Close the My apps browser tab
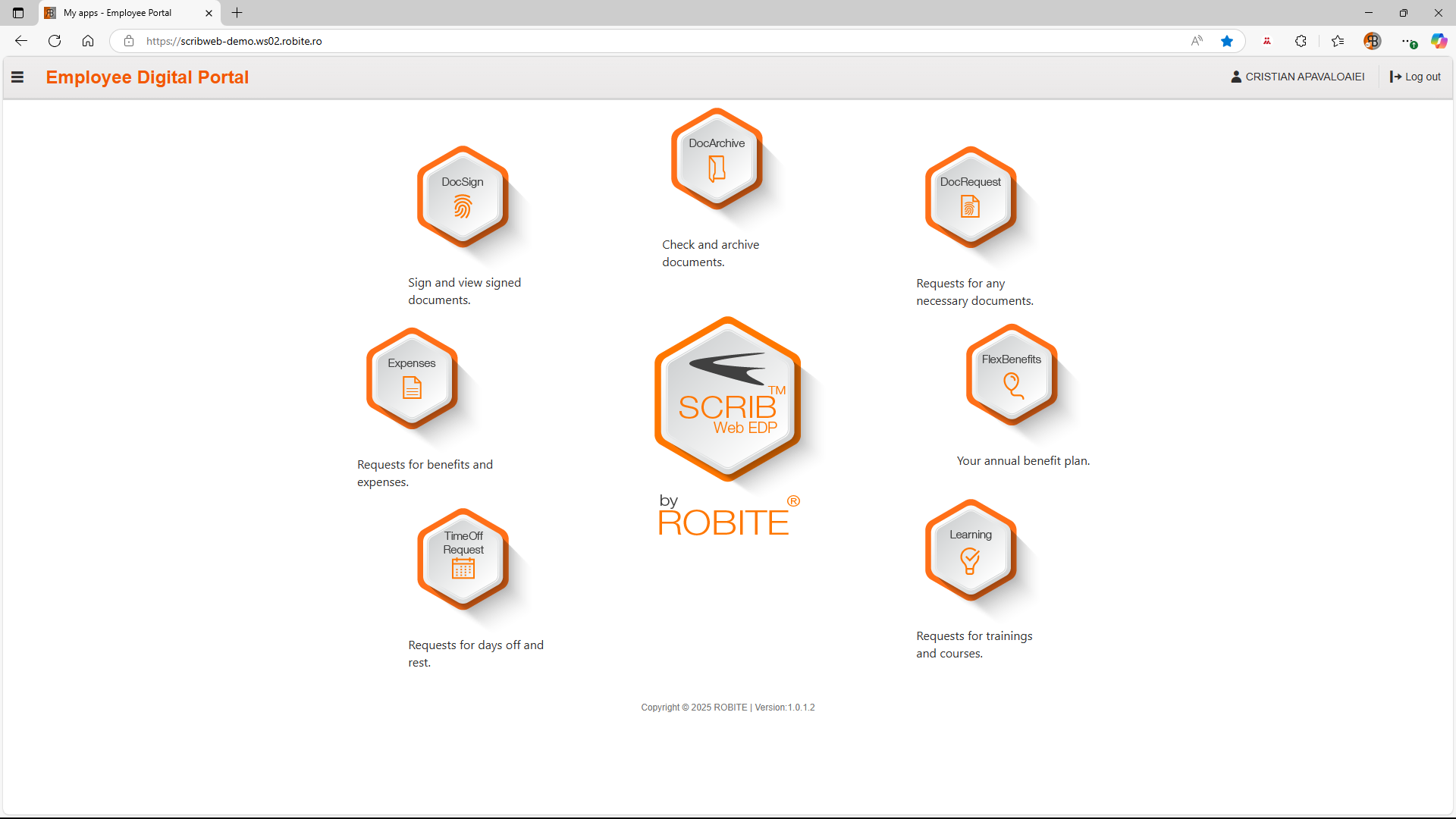Screen dimensions: 1456x819 209,13
